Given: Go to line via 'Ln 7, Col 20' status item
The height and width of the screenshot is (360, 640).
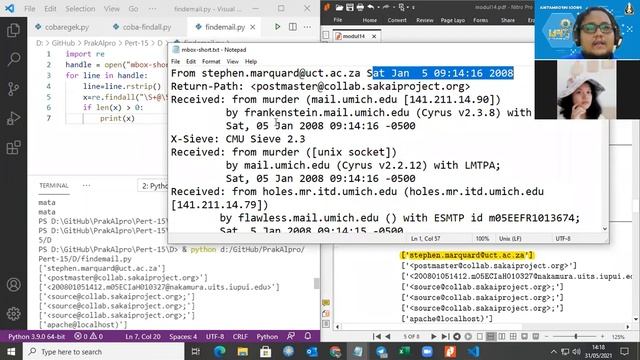Looking at the screenshot, I should pos(142,336).
